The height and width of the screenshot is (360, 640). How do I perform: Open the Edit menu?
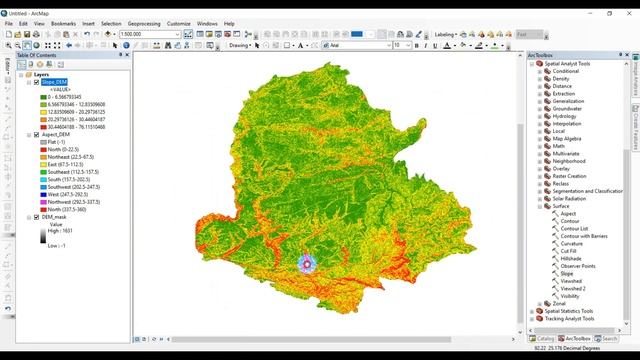coord(23,24)
